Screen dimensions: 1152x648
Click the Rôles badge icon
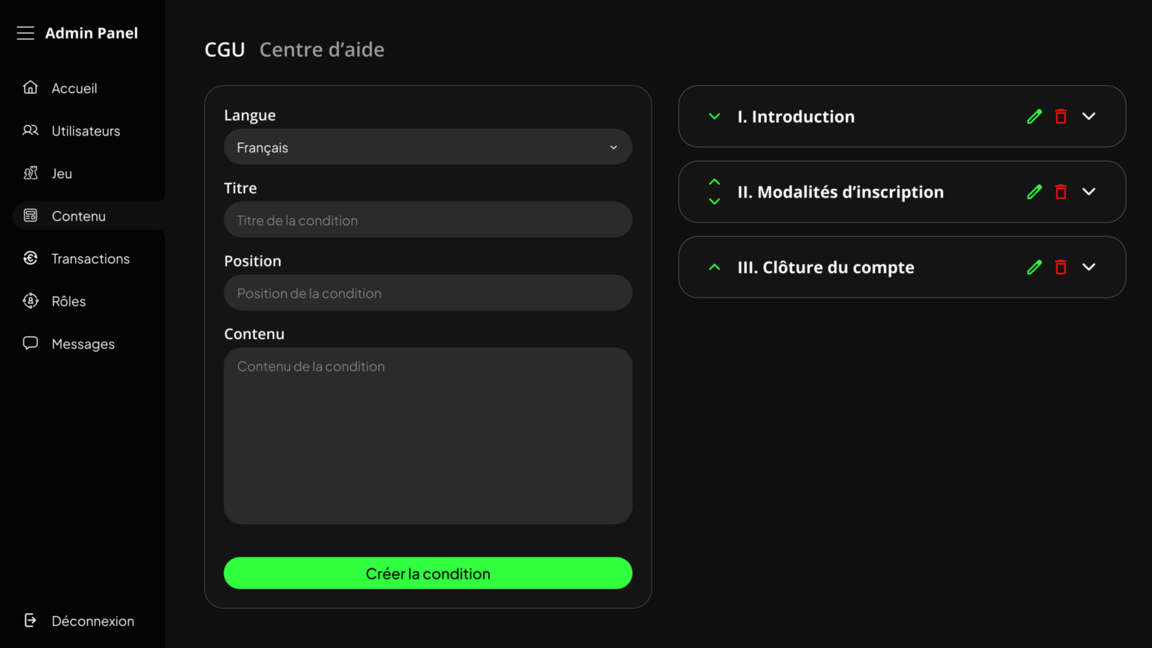pyautogui.click(x=30, y=300)
